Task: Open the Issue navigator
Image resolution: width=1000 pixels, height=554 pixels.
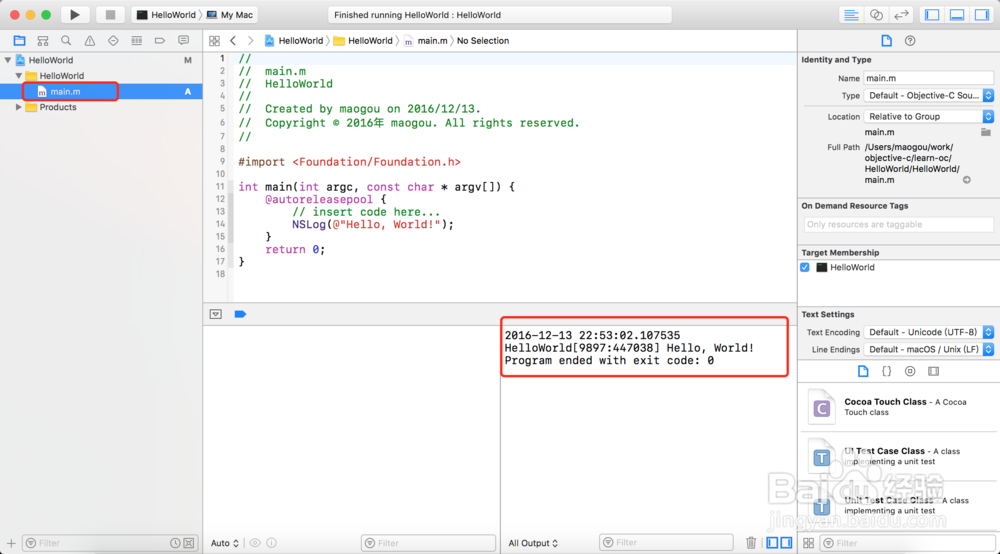Action: coord(89,41)
